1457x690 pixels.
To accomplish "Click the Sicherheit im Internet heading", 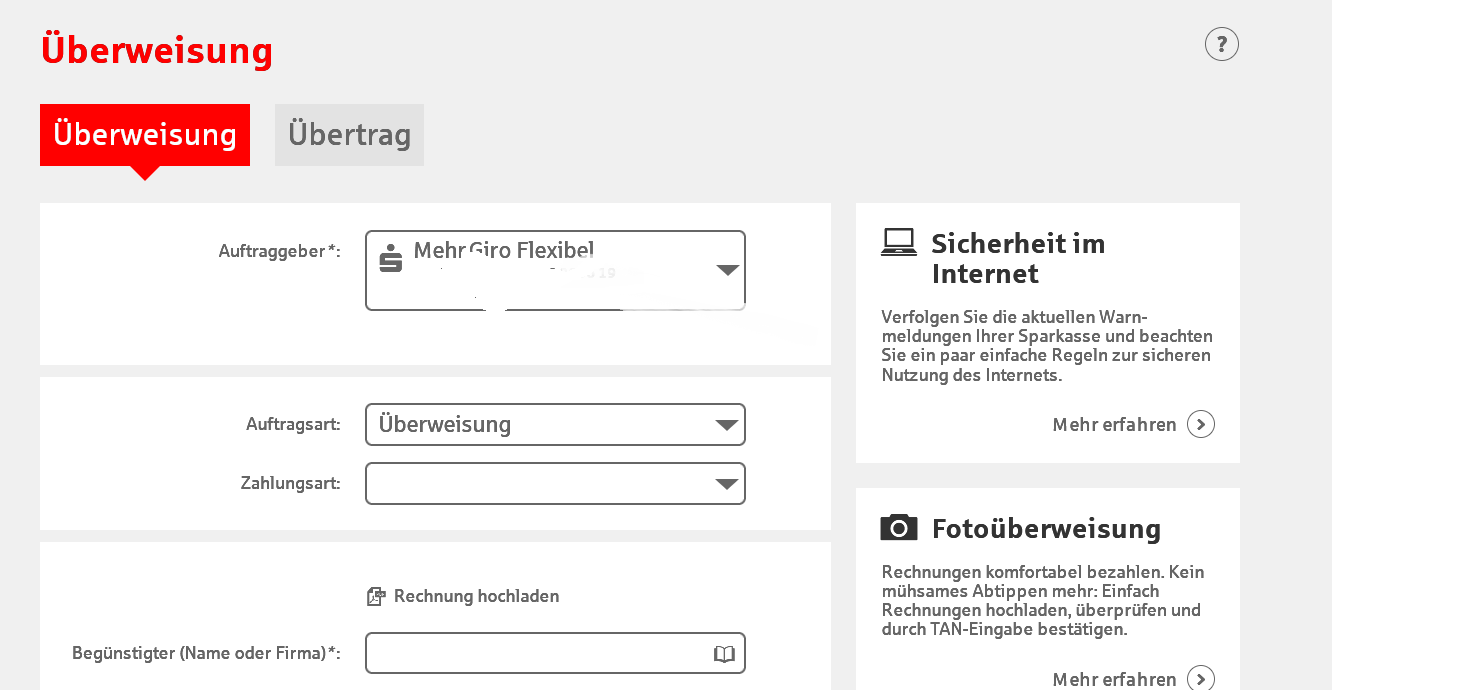I will coord(1018,258).
